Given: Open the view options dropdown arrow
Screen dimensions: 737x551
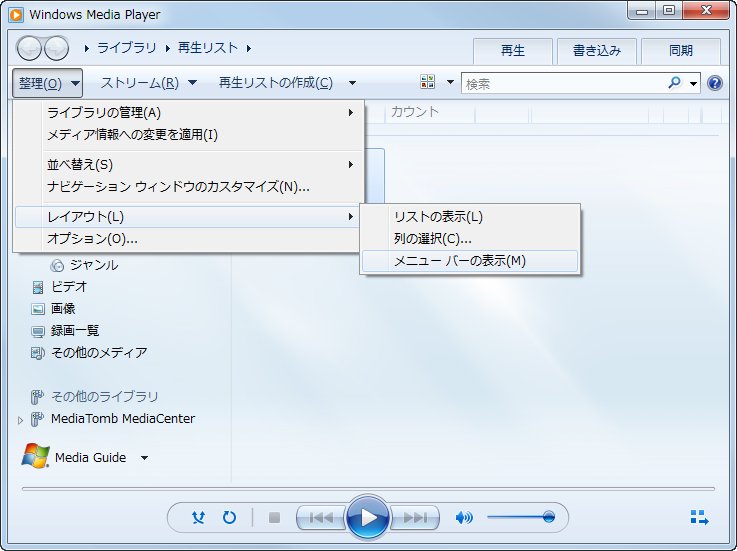Looking at the screenshot, I should tap(450, 82).
